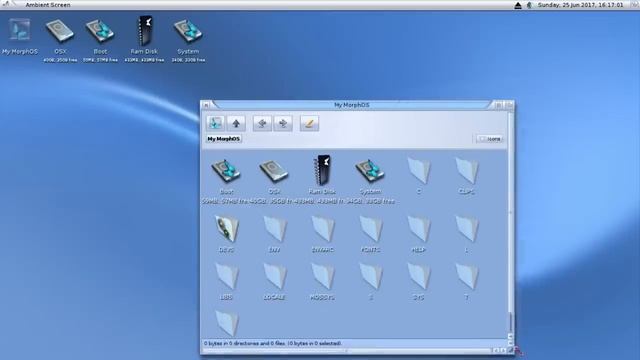Go to parent directory with up arrow

(x=236, y=123)
